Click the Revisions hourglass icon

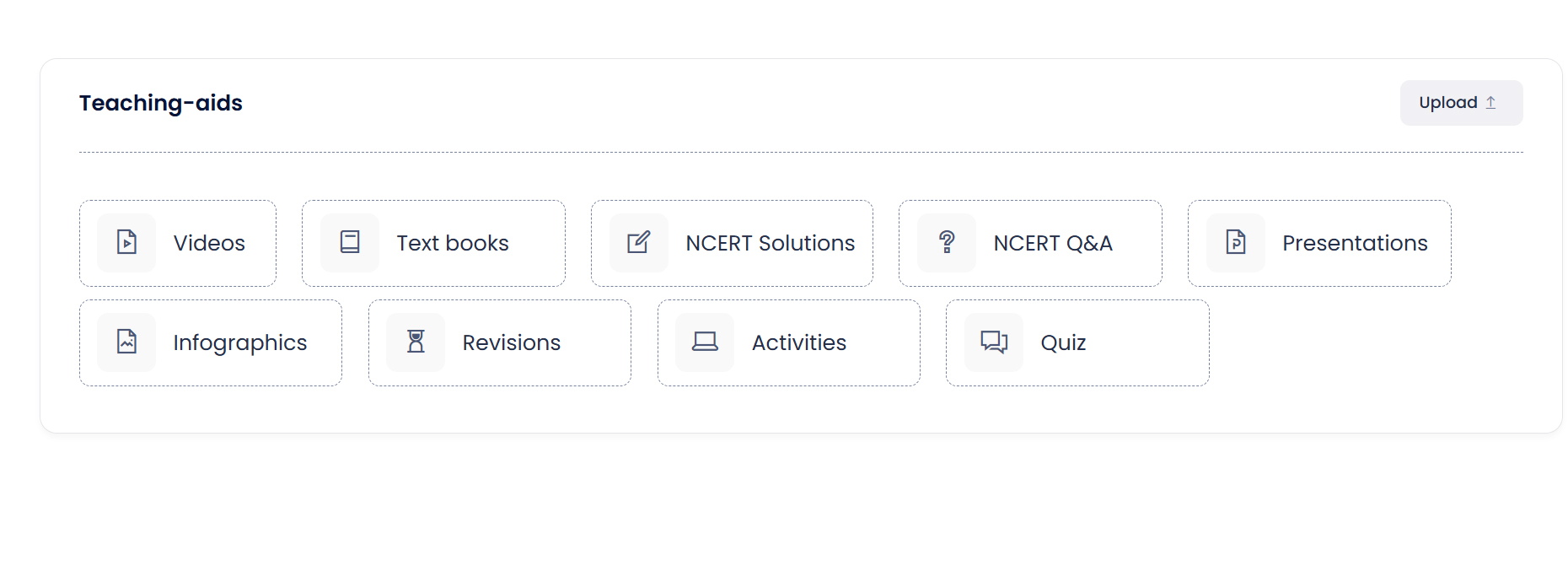point(416,342)
